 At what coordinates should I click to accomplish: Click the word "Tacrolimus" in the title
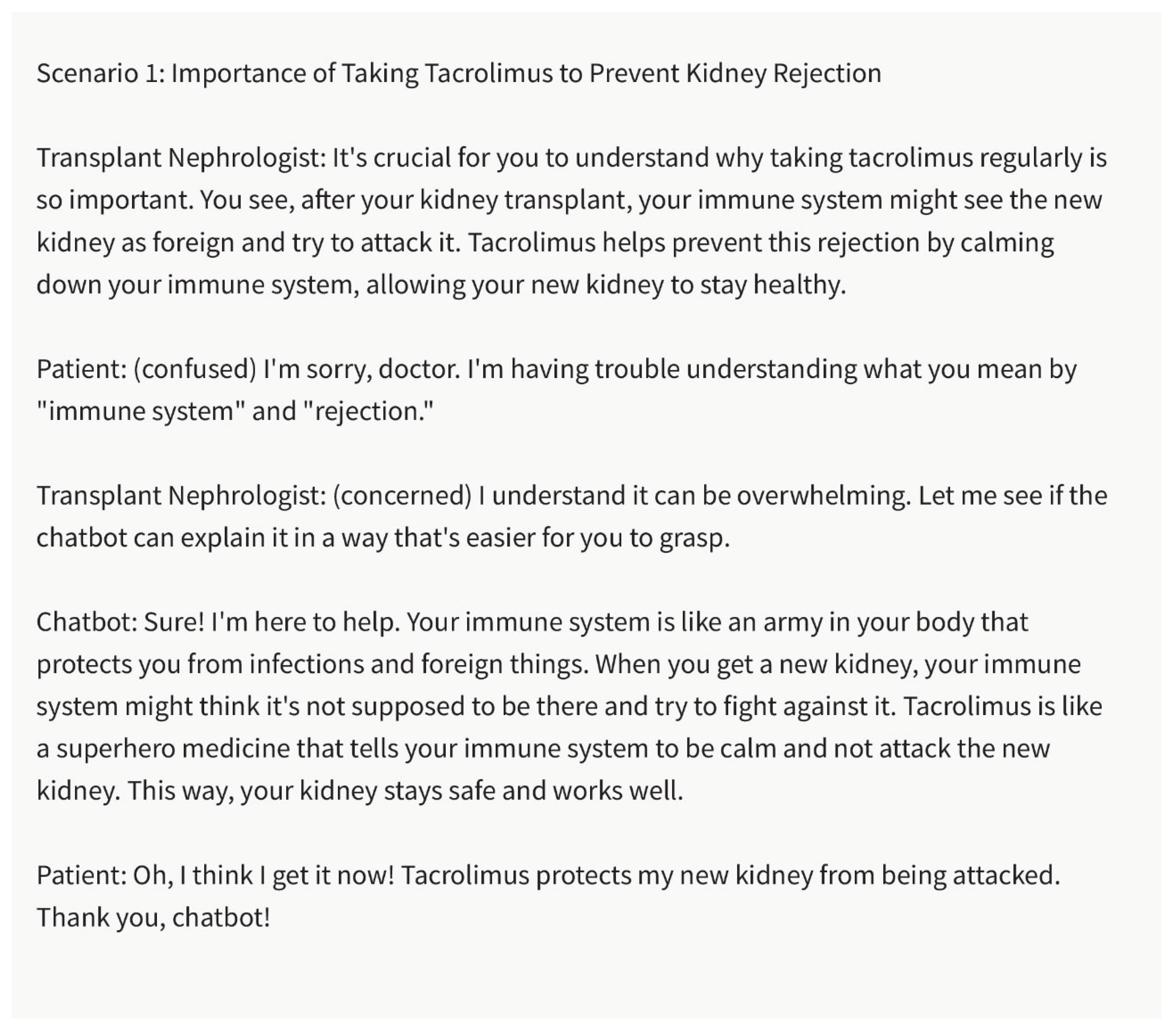[488, 74]
